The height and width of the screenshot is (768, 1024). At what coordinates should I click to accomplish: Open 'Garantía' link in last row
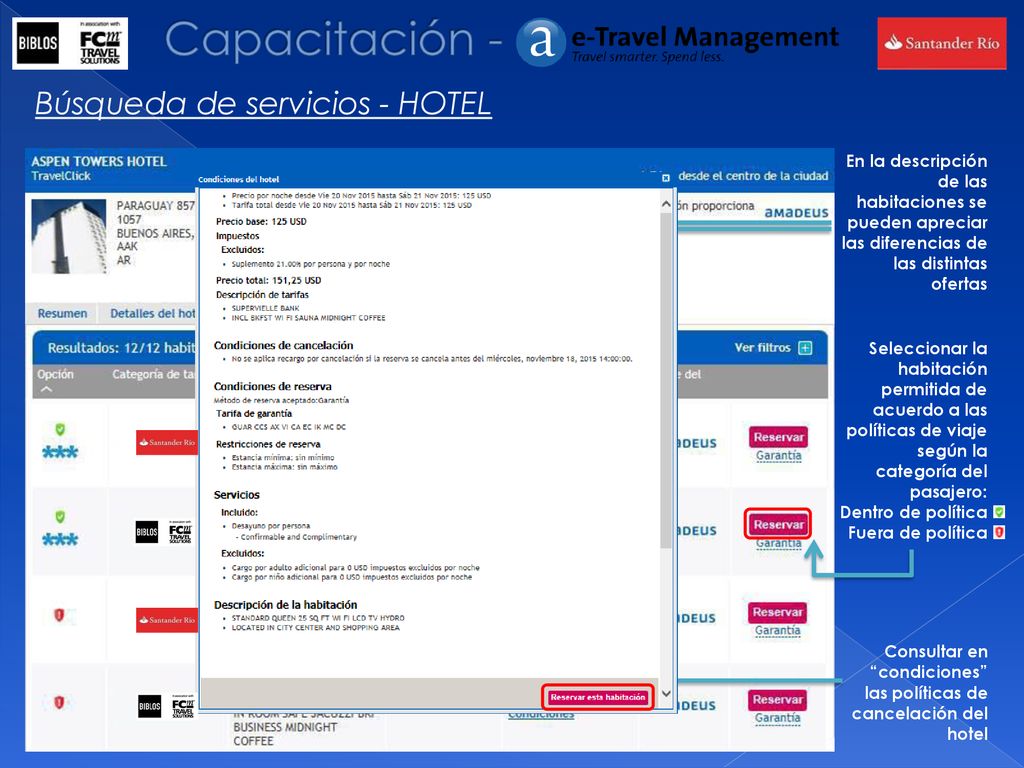tap(777, 718)
